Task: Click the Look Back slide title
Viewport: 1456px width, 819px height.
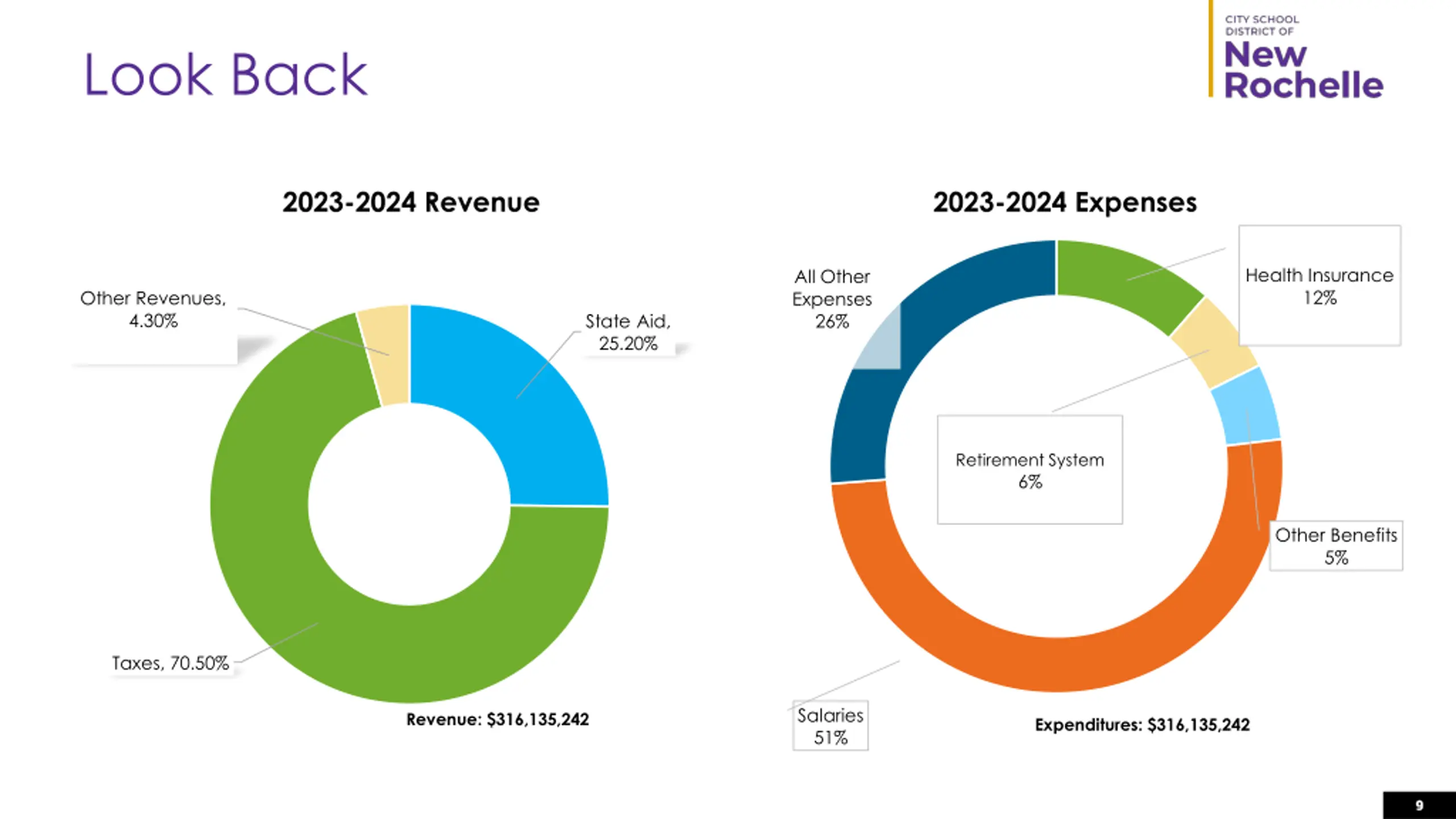Action: click(x=226, y=74)
